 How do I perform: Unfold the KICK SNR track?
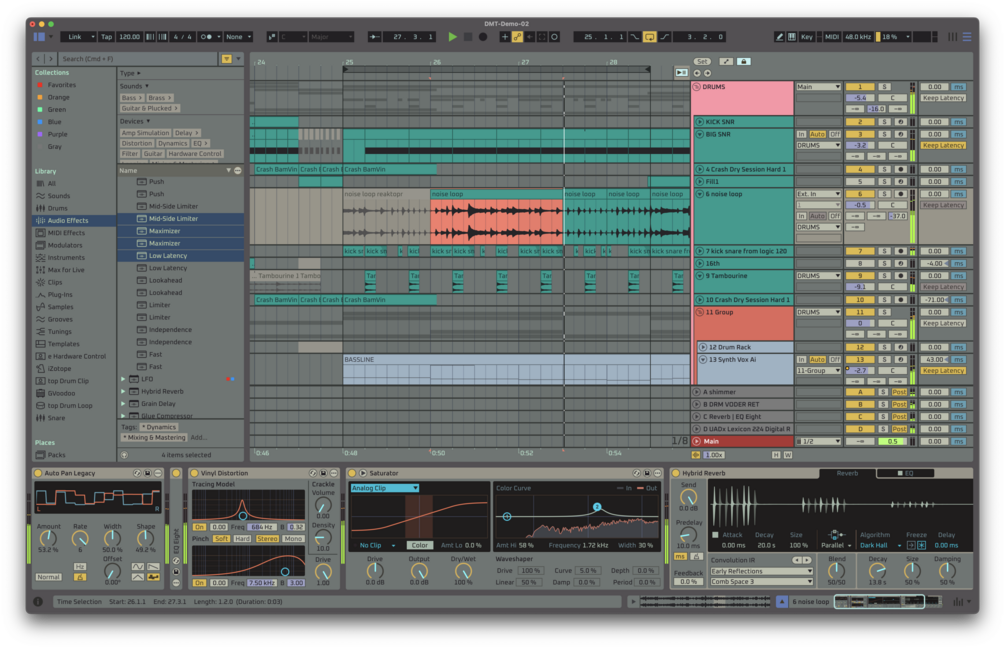[x=699, y=121]
